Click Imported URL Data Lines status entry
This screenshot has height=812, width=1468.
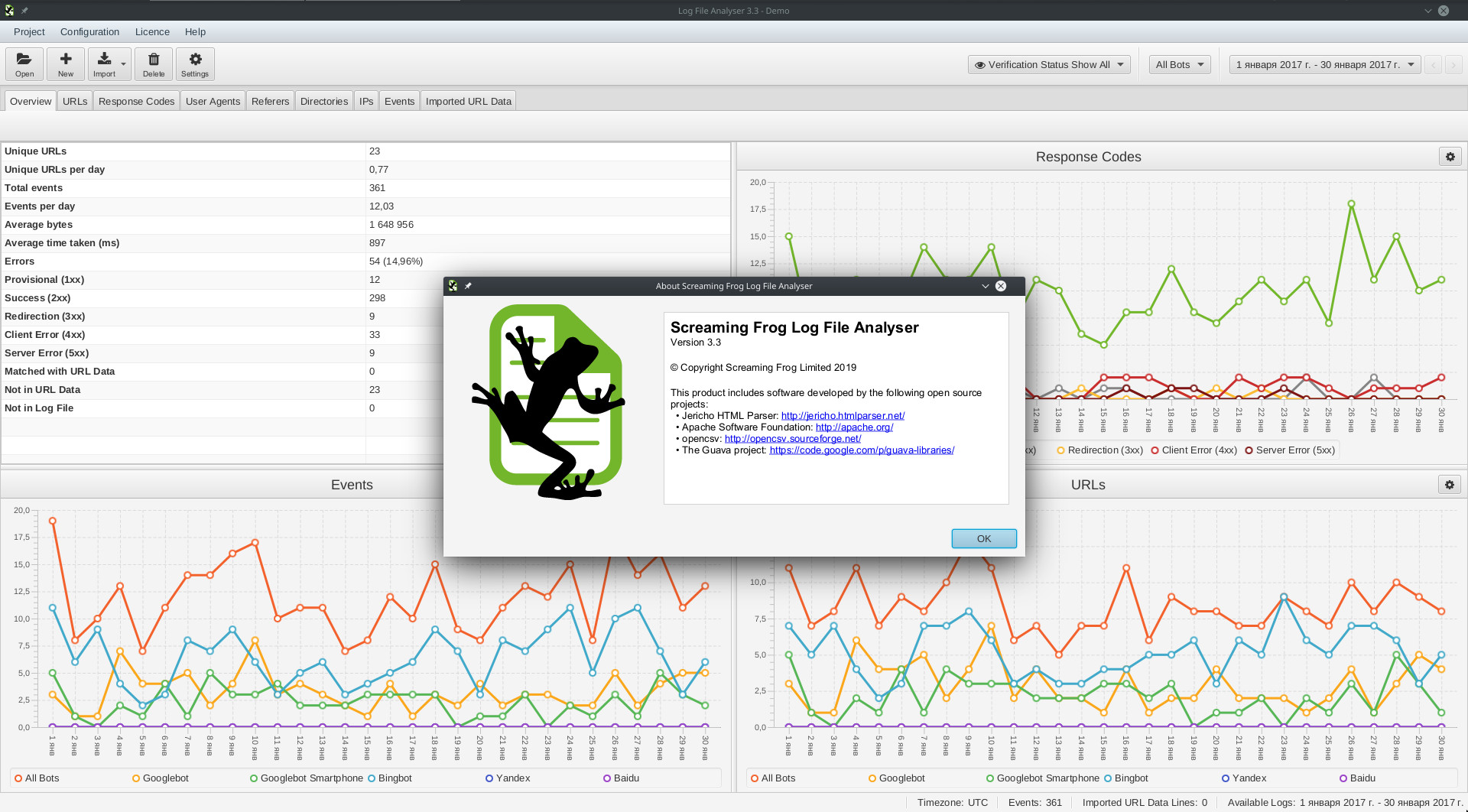(x=1145, y=803)
